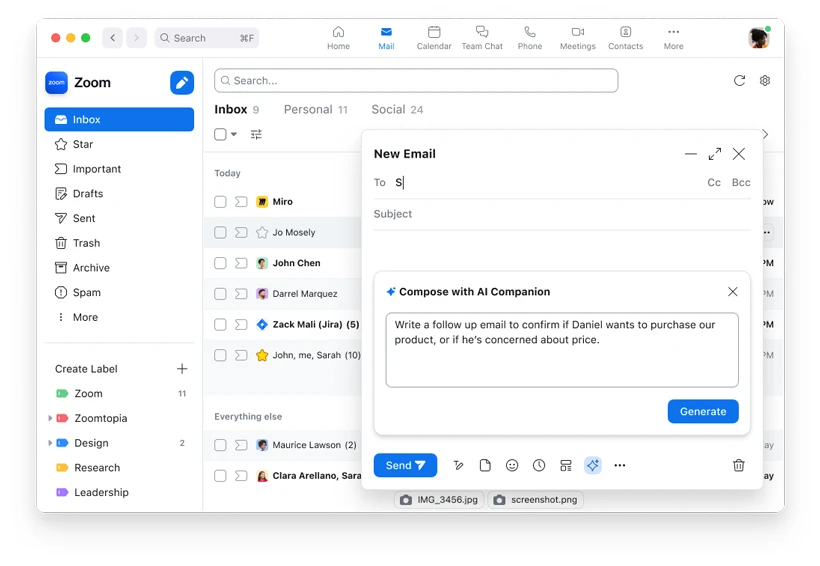Expand the Zoomtopia label

pyautogui.click(x=50, y=418)
